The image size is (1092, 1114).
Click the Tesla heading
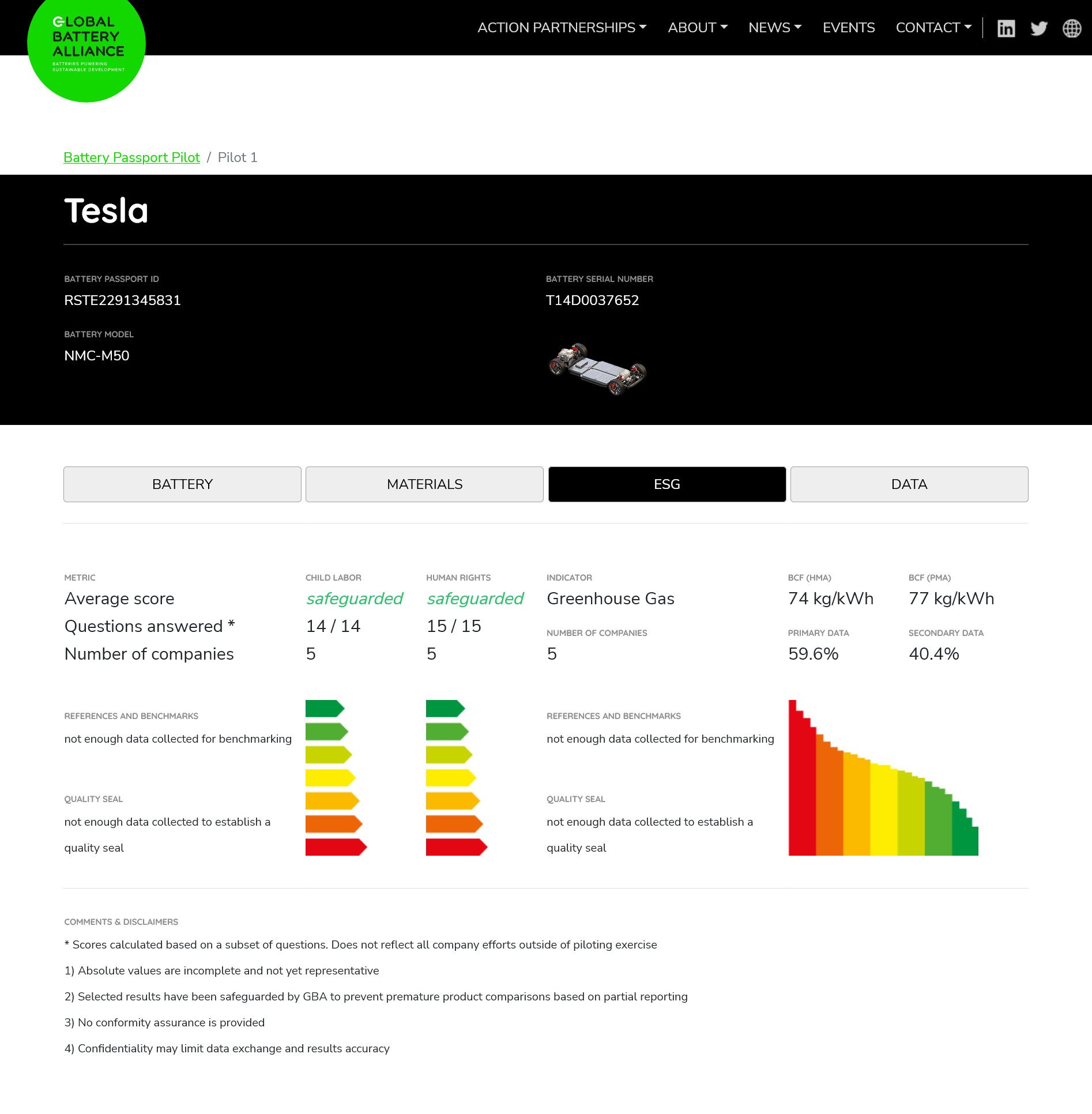pyautogui.click(x=106, y=210)
